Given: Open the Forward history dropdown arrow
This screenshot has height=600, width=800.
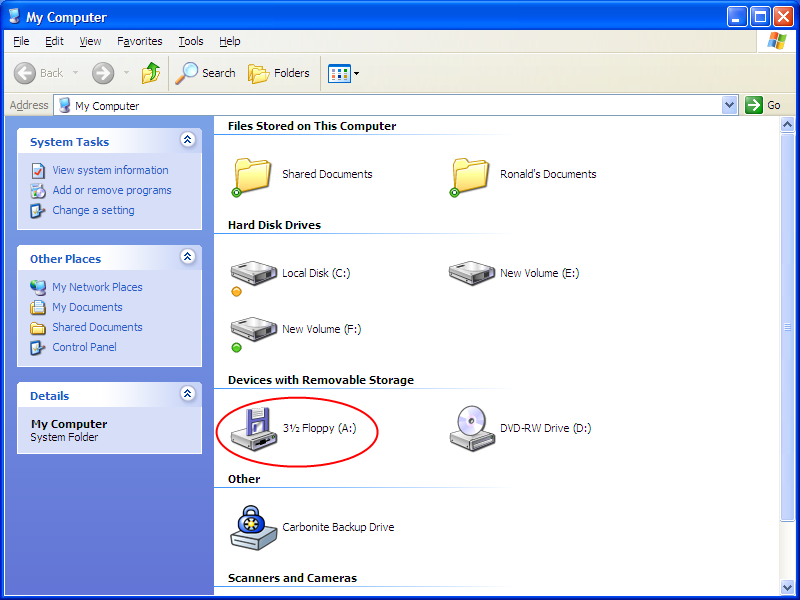Looking at the screenshot, I should point(126,73).
